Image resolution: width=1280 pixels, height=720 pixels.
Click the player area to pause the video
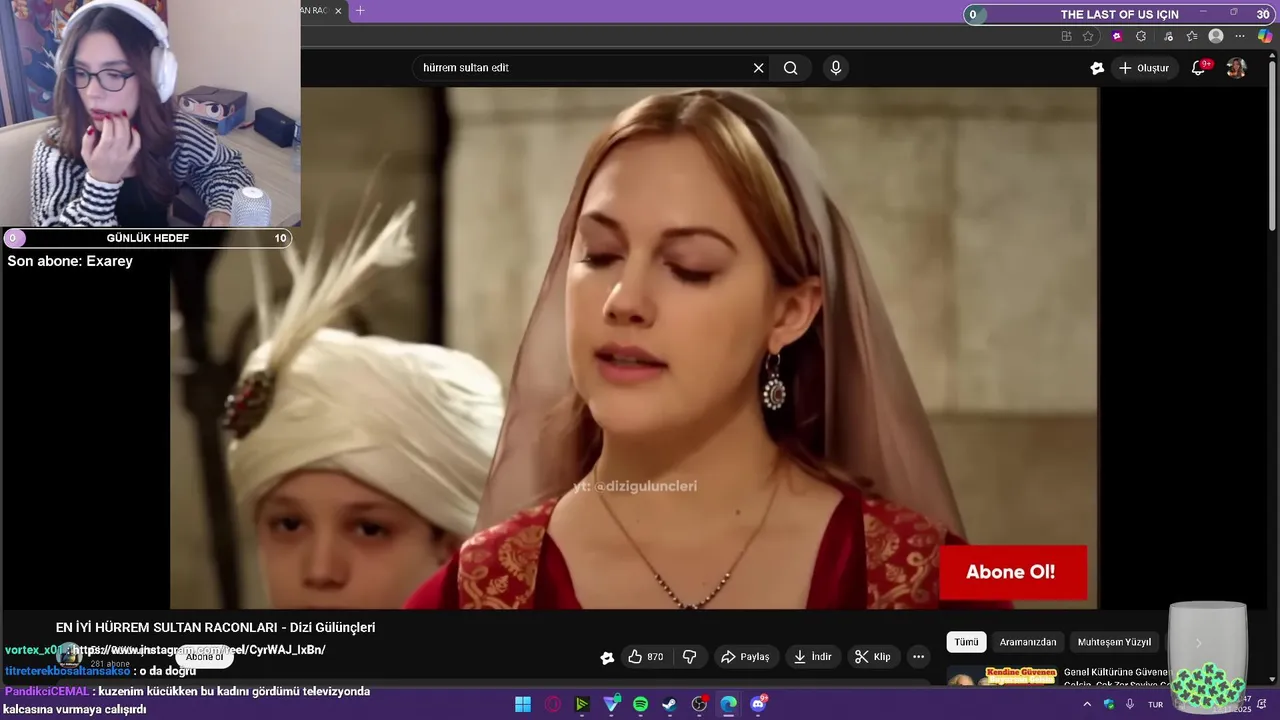point(634,348)
